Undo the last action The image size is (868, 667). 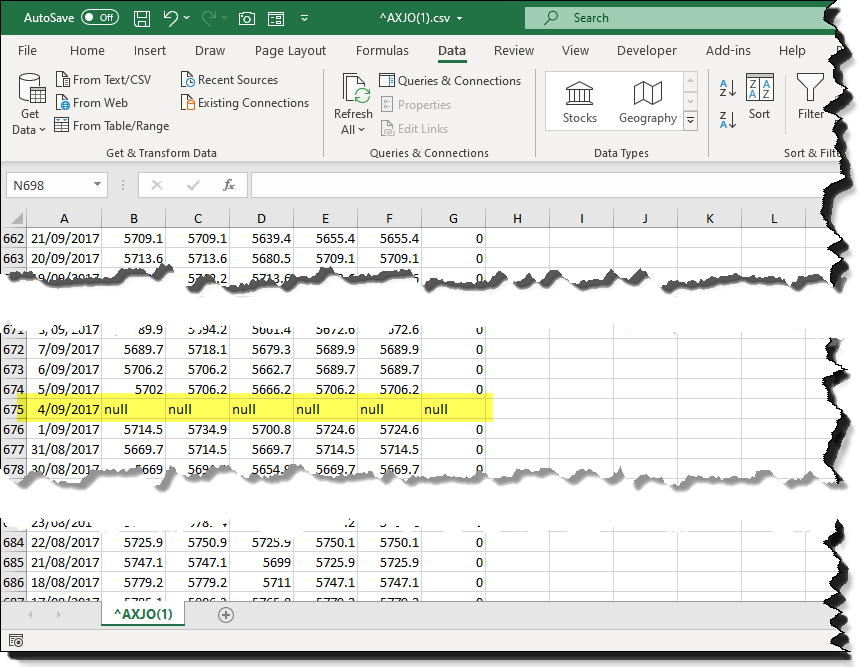coord(170,18)
